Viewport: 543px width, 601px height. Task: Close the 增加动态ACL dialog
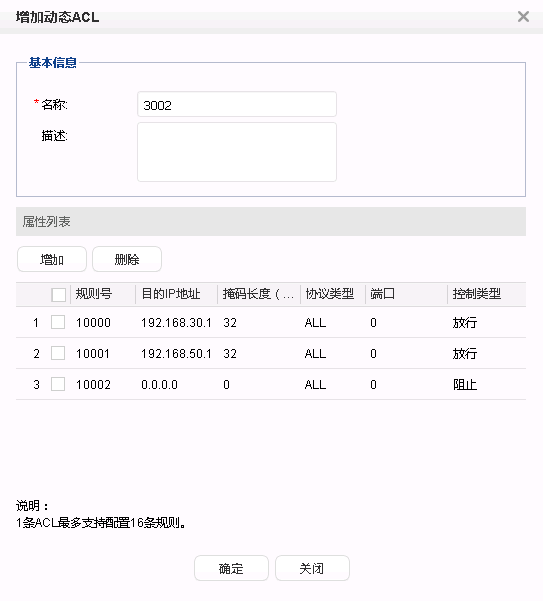pyautogui.click(x=523, y=17)
